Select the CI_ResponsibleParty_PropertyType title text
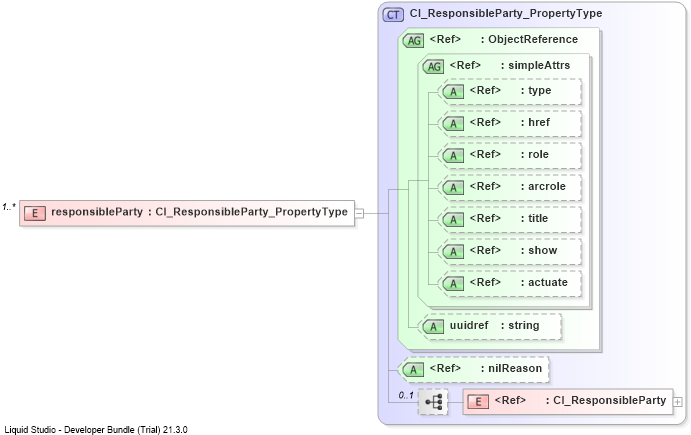Image resolution: width=691 pixels, height=435 pixels. tap(506, 13)
